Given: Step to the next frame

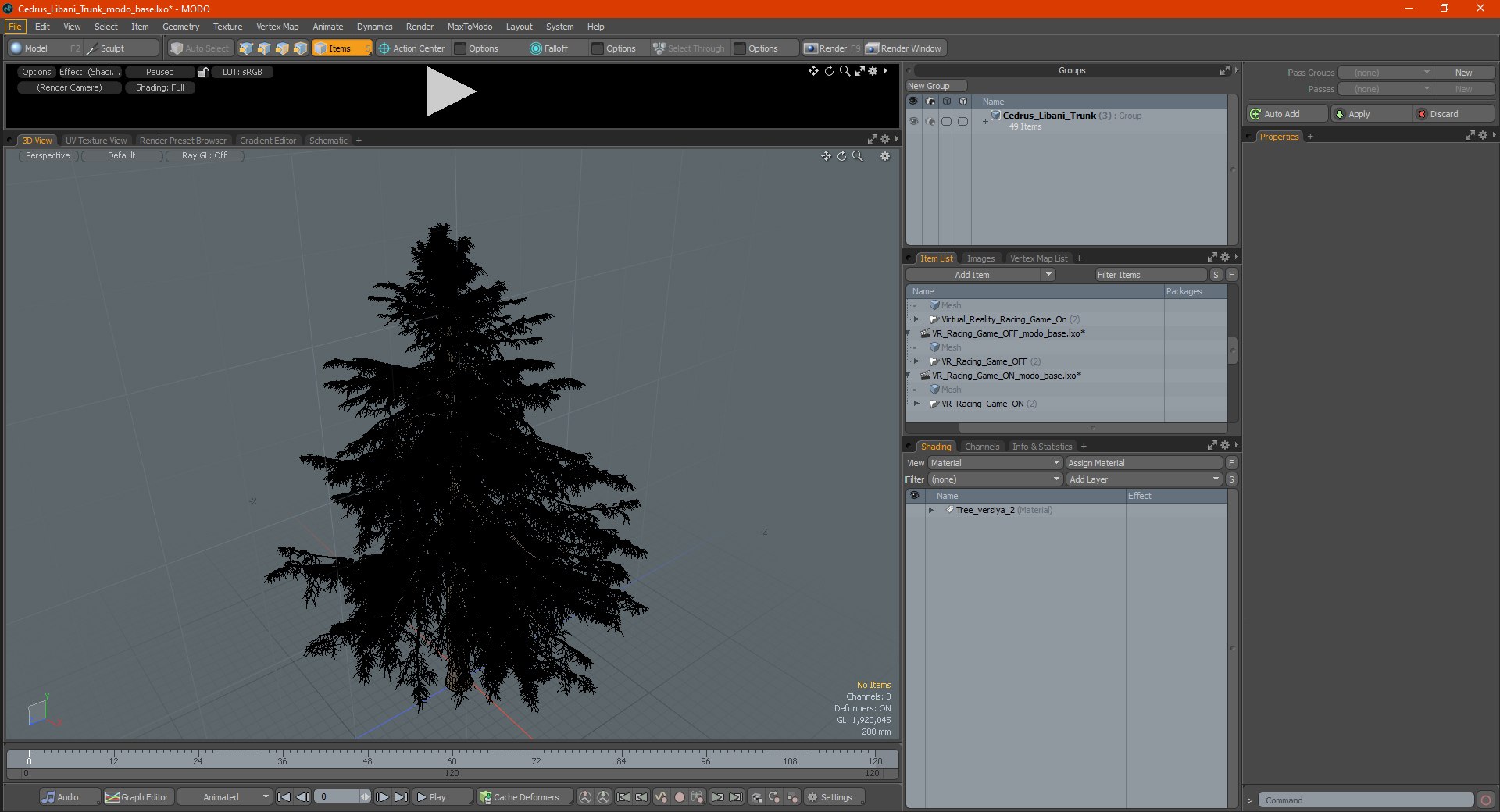Looking at the screenshot, I should click(383, 797).
